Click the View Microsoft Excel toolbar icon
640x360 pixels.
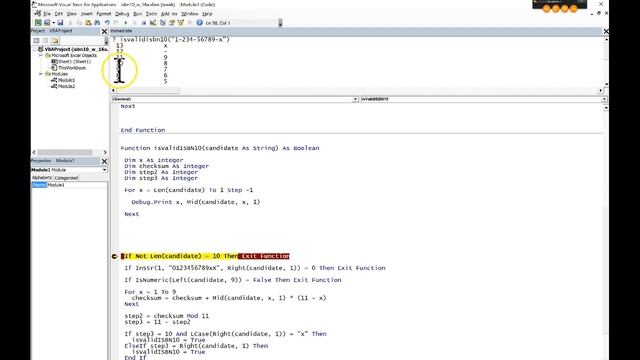pos(38,23)
